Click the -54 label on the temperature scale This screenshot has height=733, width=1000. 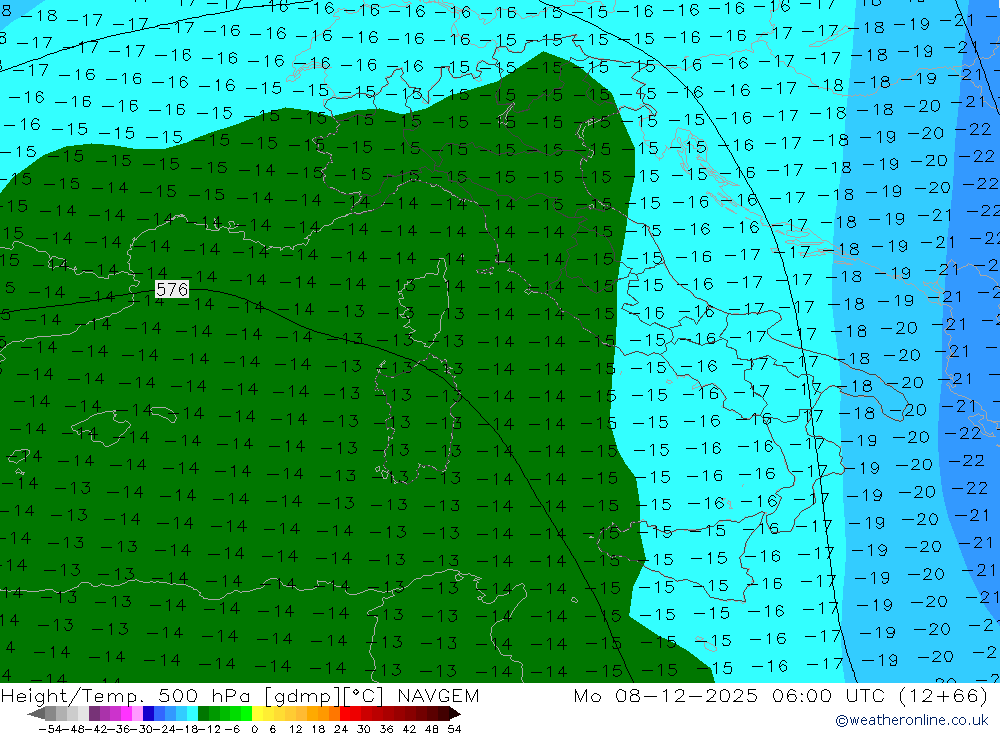pyautogui.click(x=50, y=729)
